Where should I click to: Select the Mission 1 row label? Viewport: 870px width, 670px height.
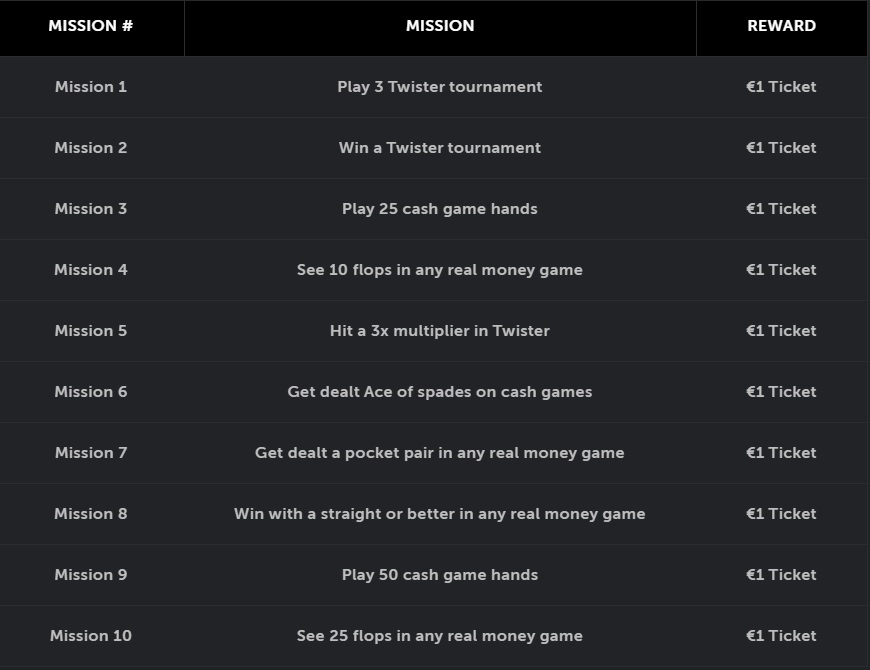[91, 87]
